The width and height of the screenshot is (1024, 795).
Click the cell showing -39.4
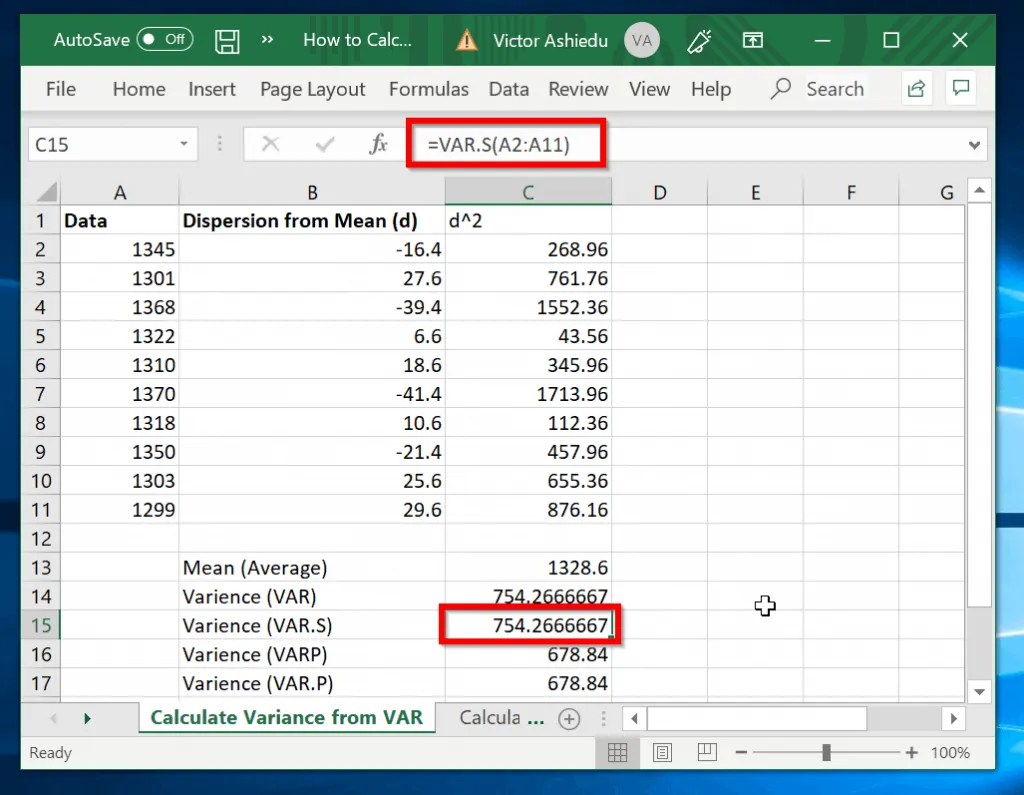[x=312, y=307]
